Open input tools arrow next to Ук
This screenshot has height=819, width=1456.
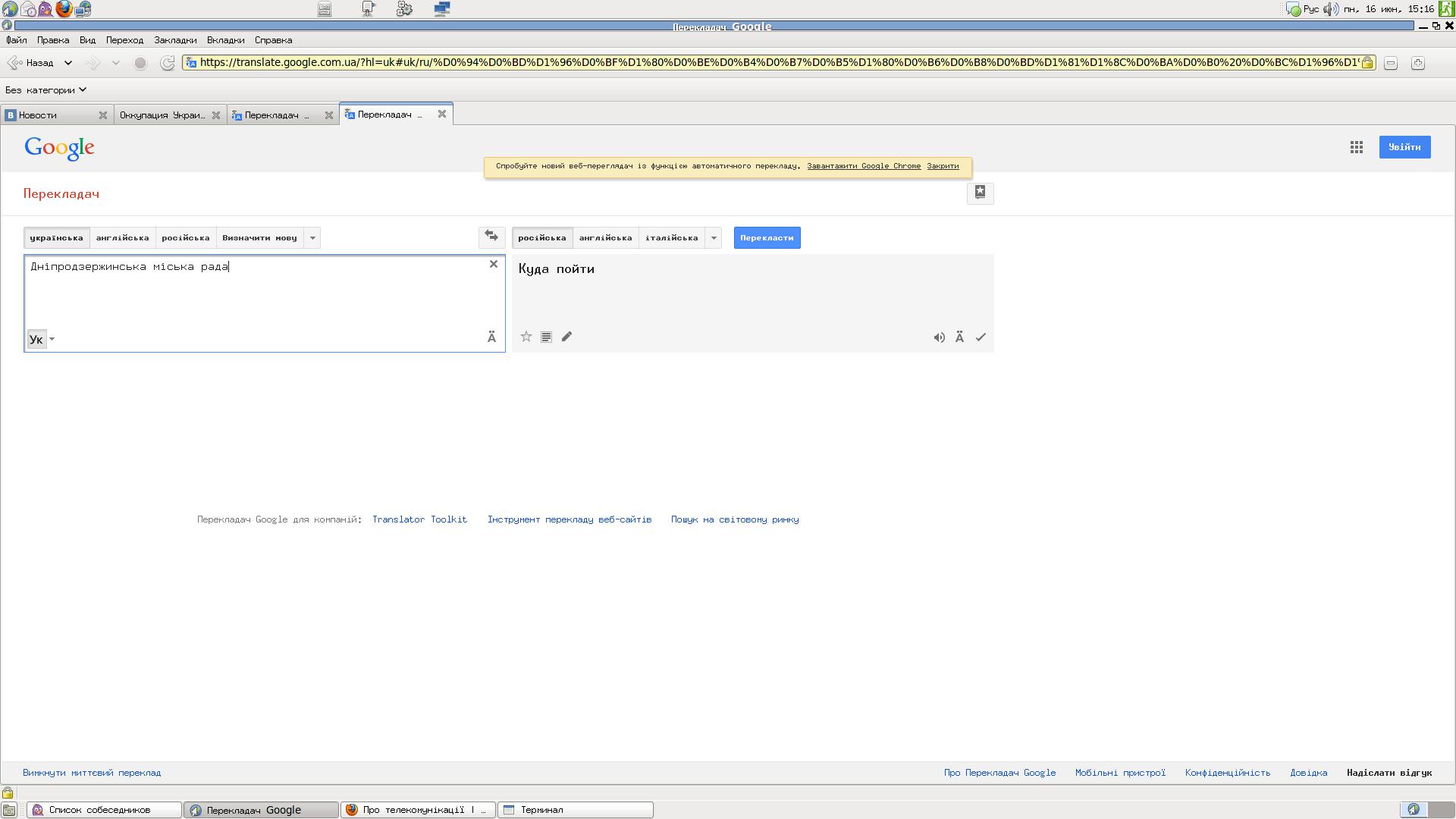click(x=52, y=339)
